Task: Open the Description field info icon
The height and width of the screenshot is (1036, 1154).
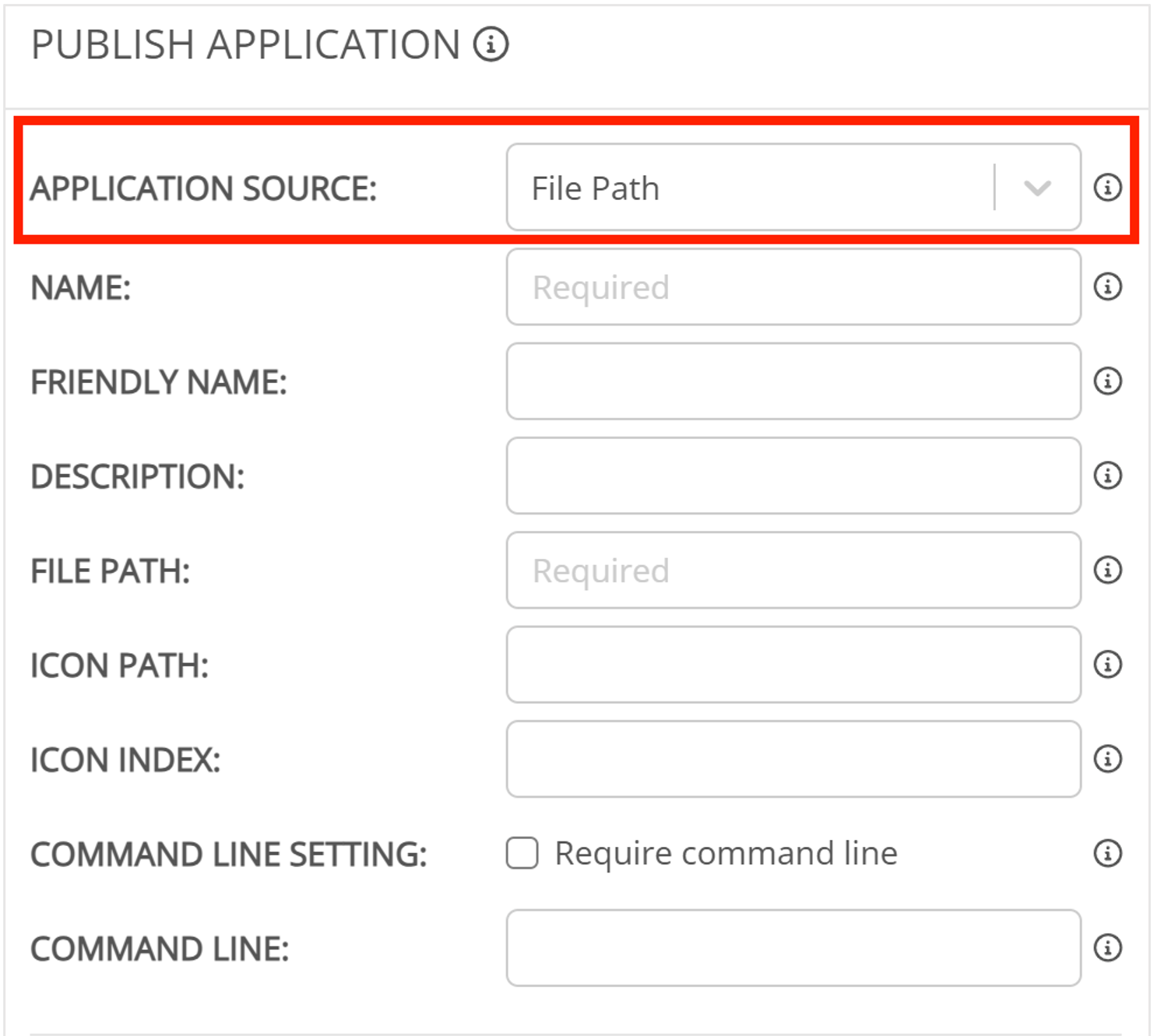Action: point(1107,476)
